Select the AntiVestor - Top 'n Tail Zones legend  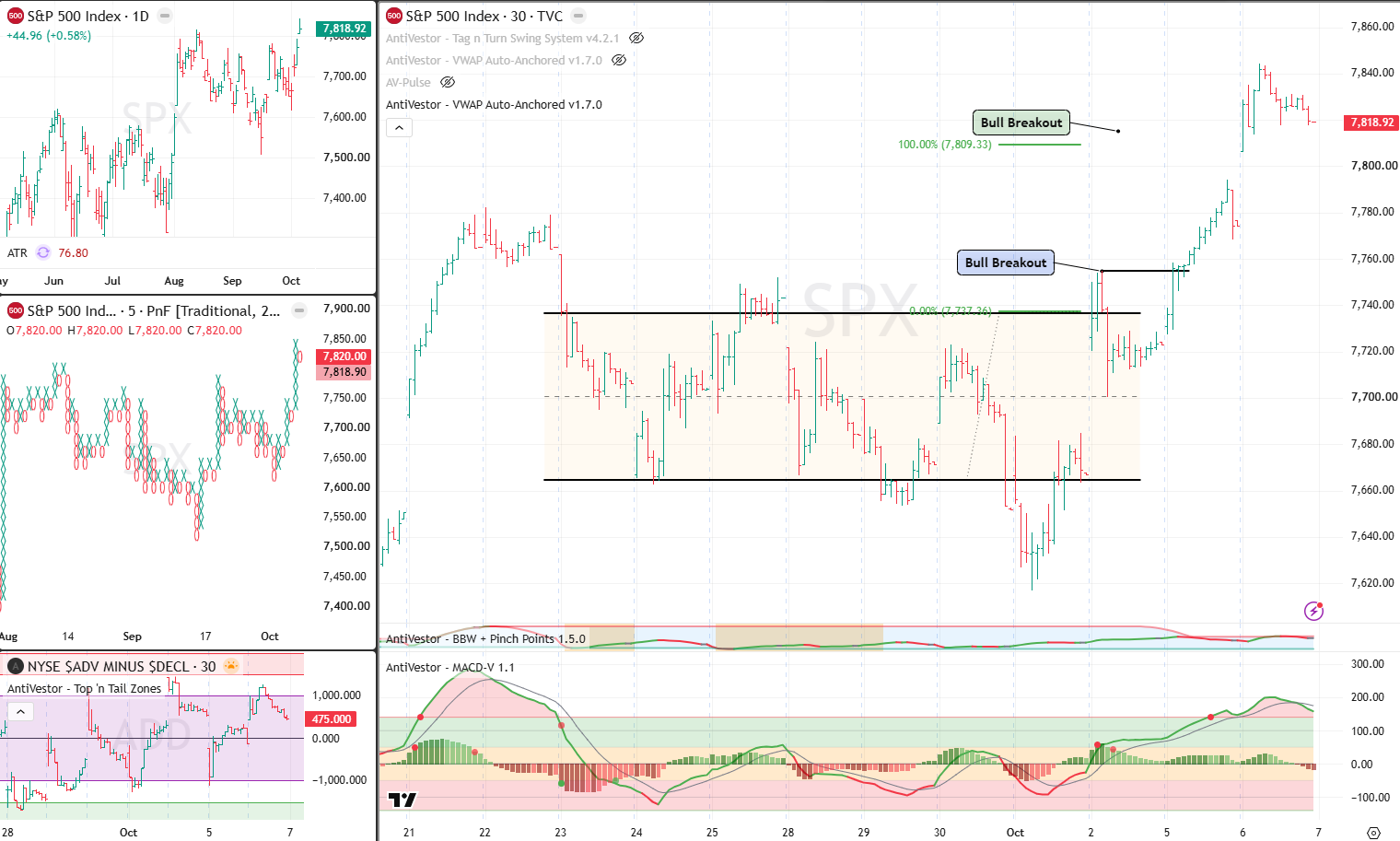[x=85, y=688]
